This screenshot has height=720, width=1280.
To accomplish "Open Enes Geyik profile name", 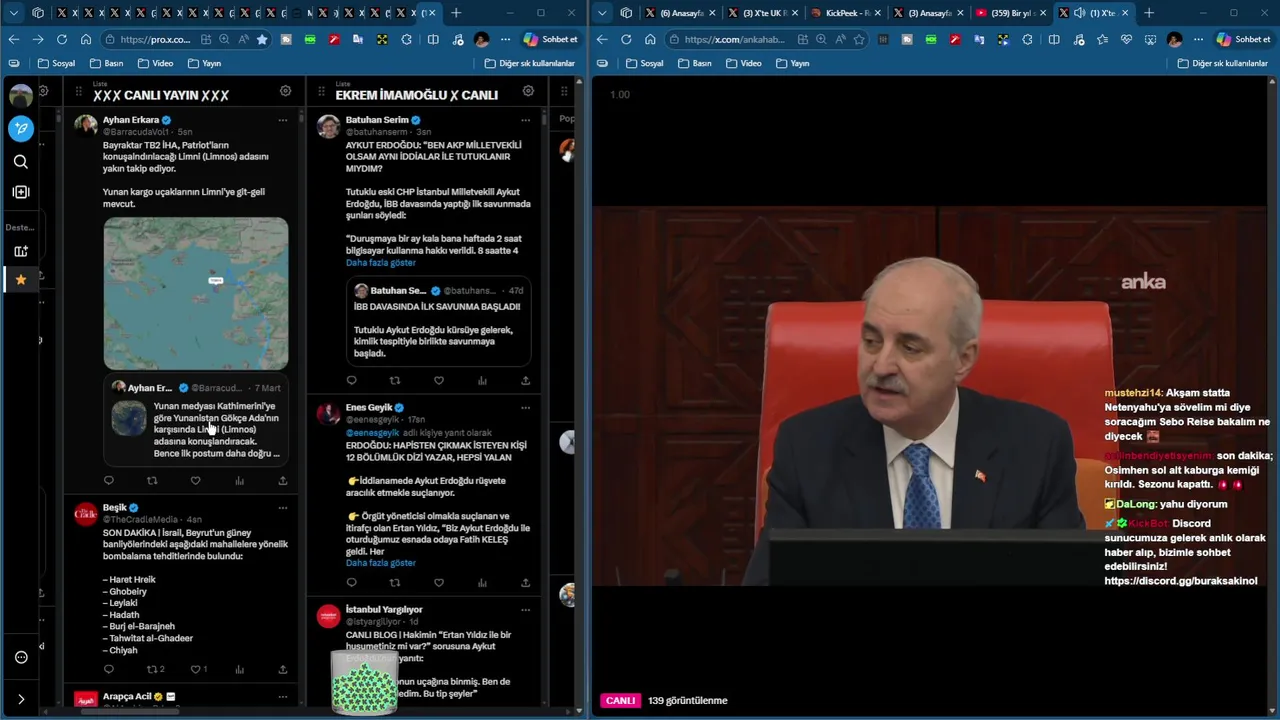I will tap(369, 408).
